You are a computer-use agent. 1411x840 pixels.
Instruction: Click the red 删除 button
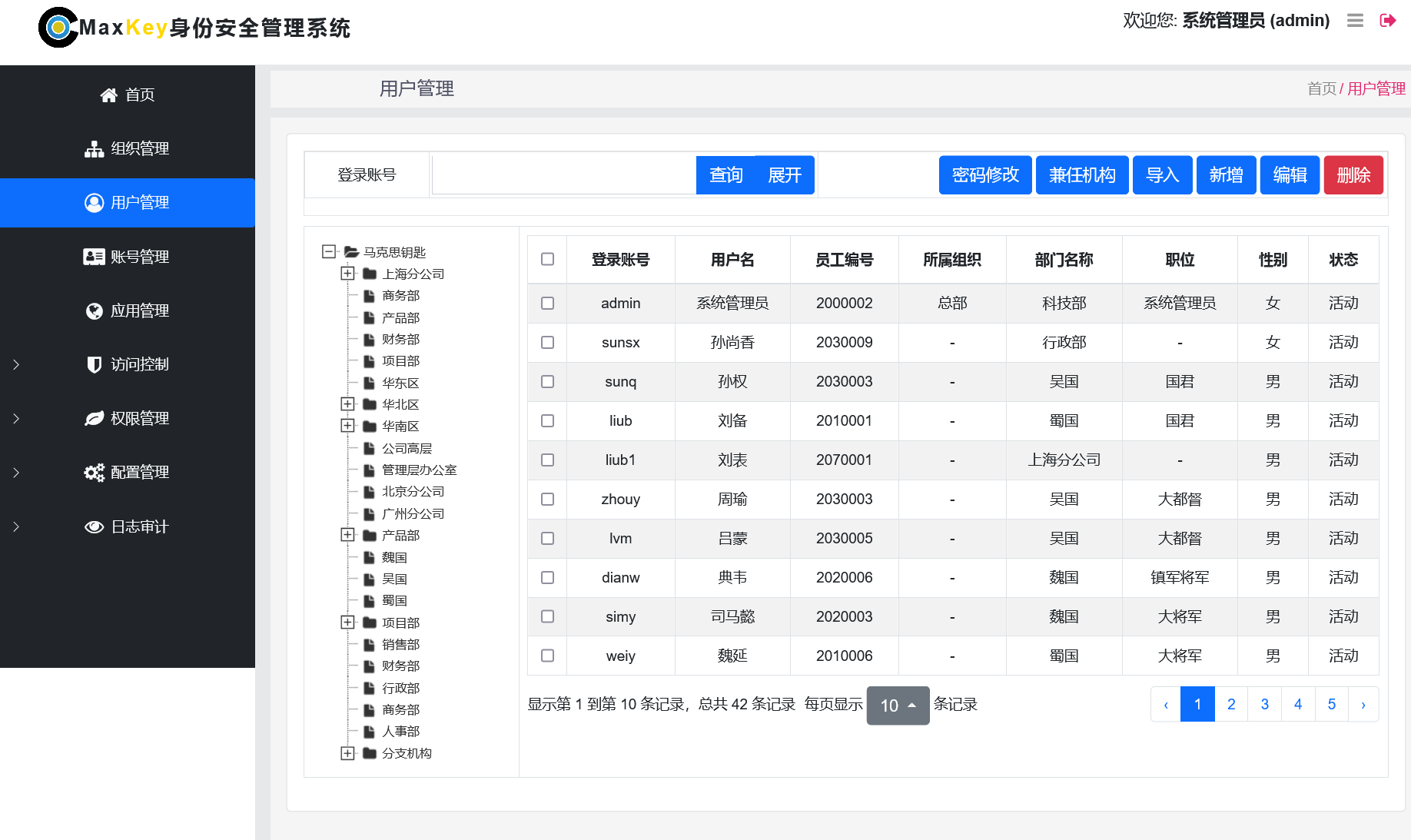(1353, 175)
